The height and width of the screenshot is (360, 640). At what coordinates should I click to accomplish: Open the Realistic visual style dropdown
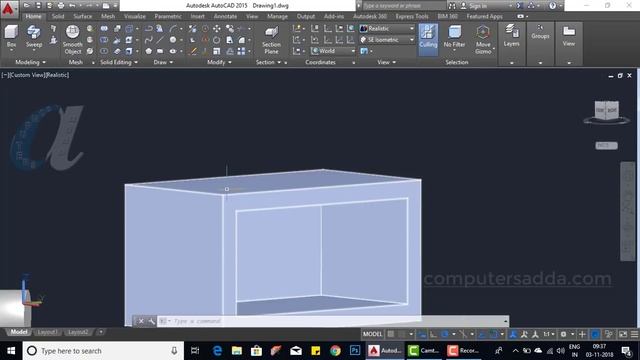387,29
